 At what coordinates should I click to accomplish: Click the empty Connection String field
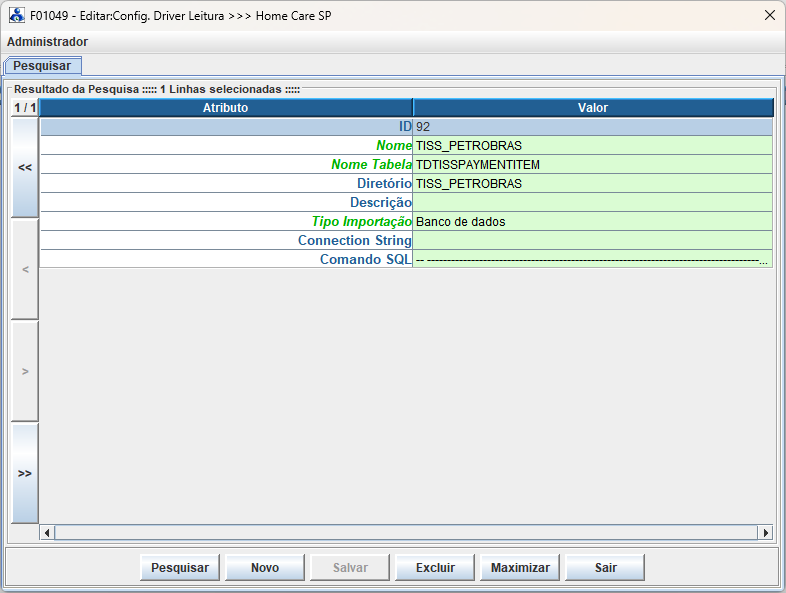pos(593,241)
